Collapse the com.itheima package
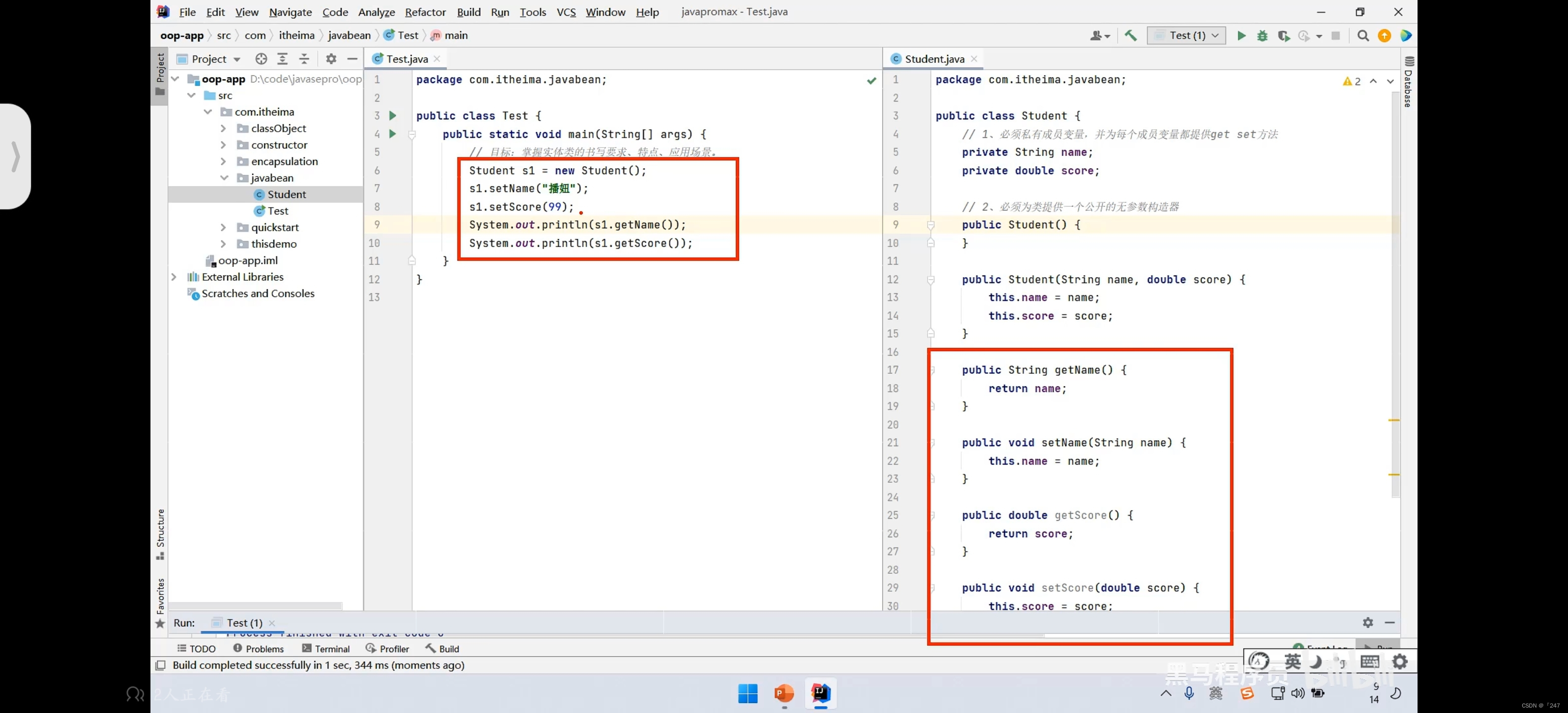Image resolution: width=1568 pixels, height=713 pixels. (x=207, y=111)
